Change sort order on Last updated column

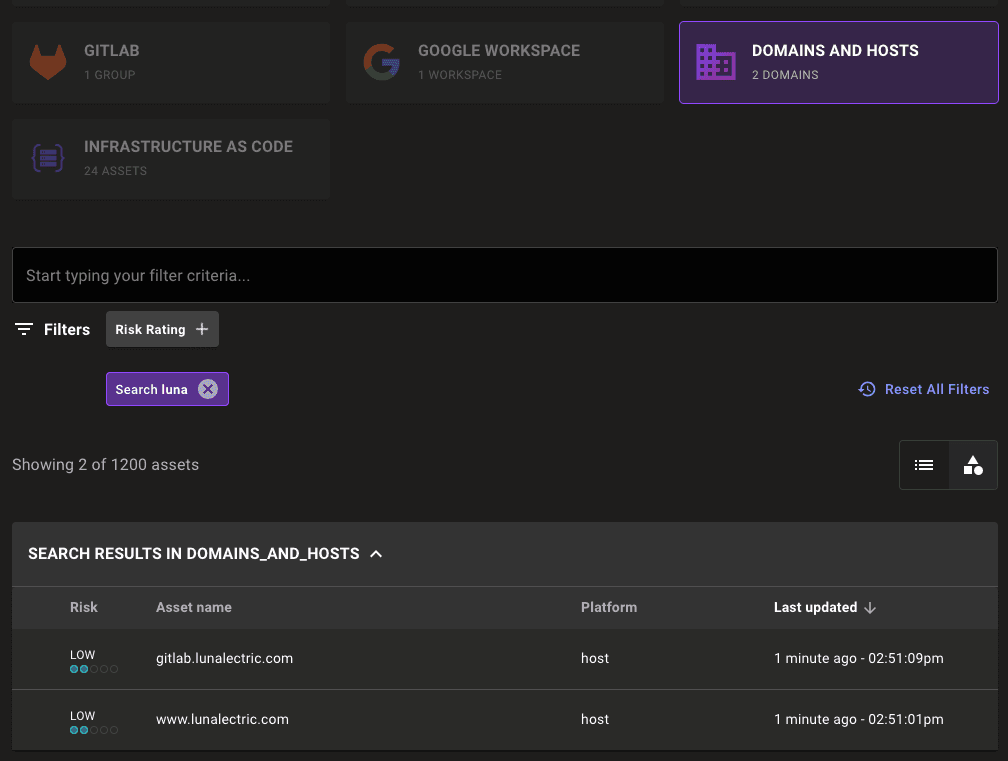[x=869, y=607]
